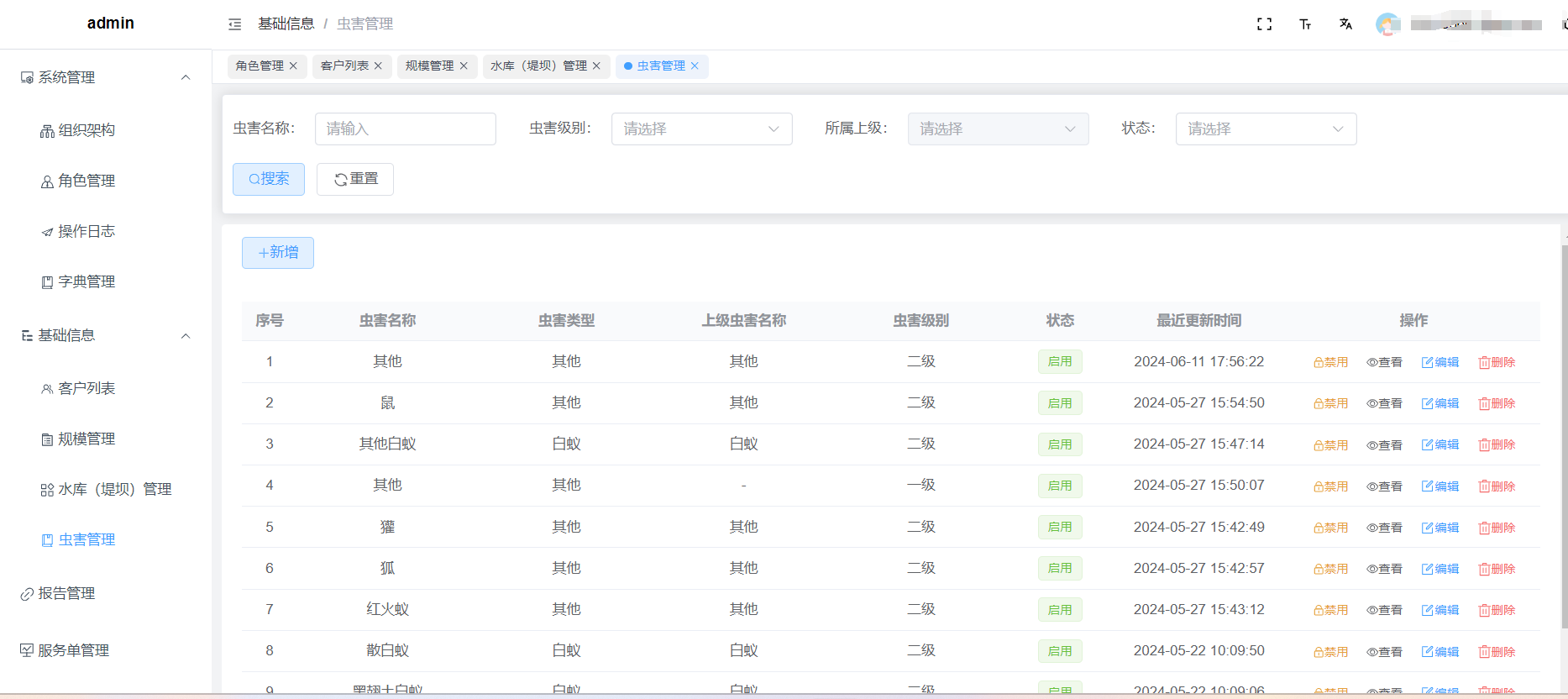Screen dimensions: 1568x699
Task: Open 报告管理 in the sidebar
Action: tap(66, 593)
